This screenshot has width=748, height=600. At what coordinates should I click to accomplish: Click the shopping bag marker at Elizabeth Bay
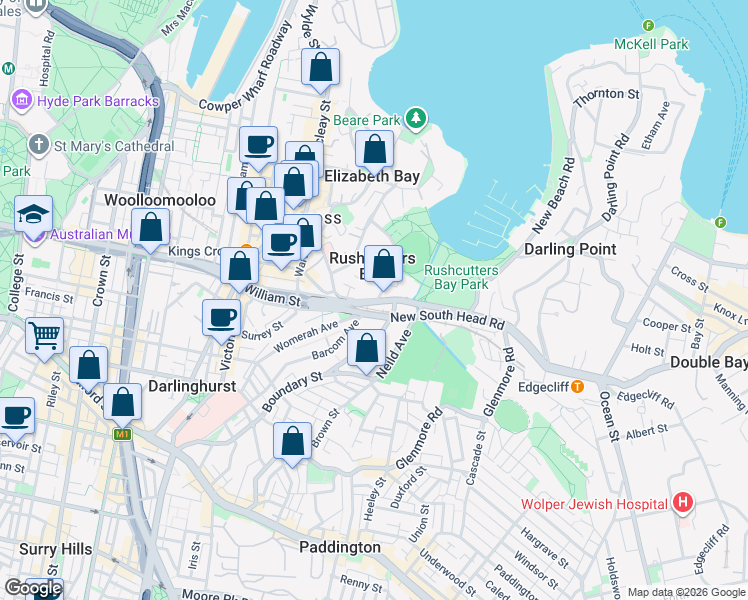click(374, 150)
